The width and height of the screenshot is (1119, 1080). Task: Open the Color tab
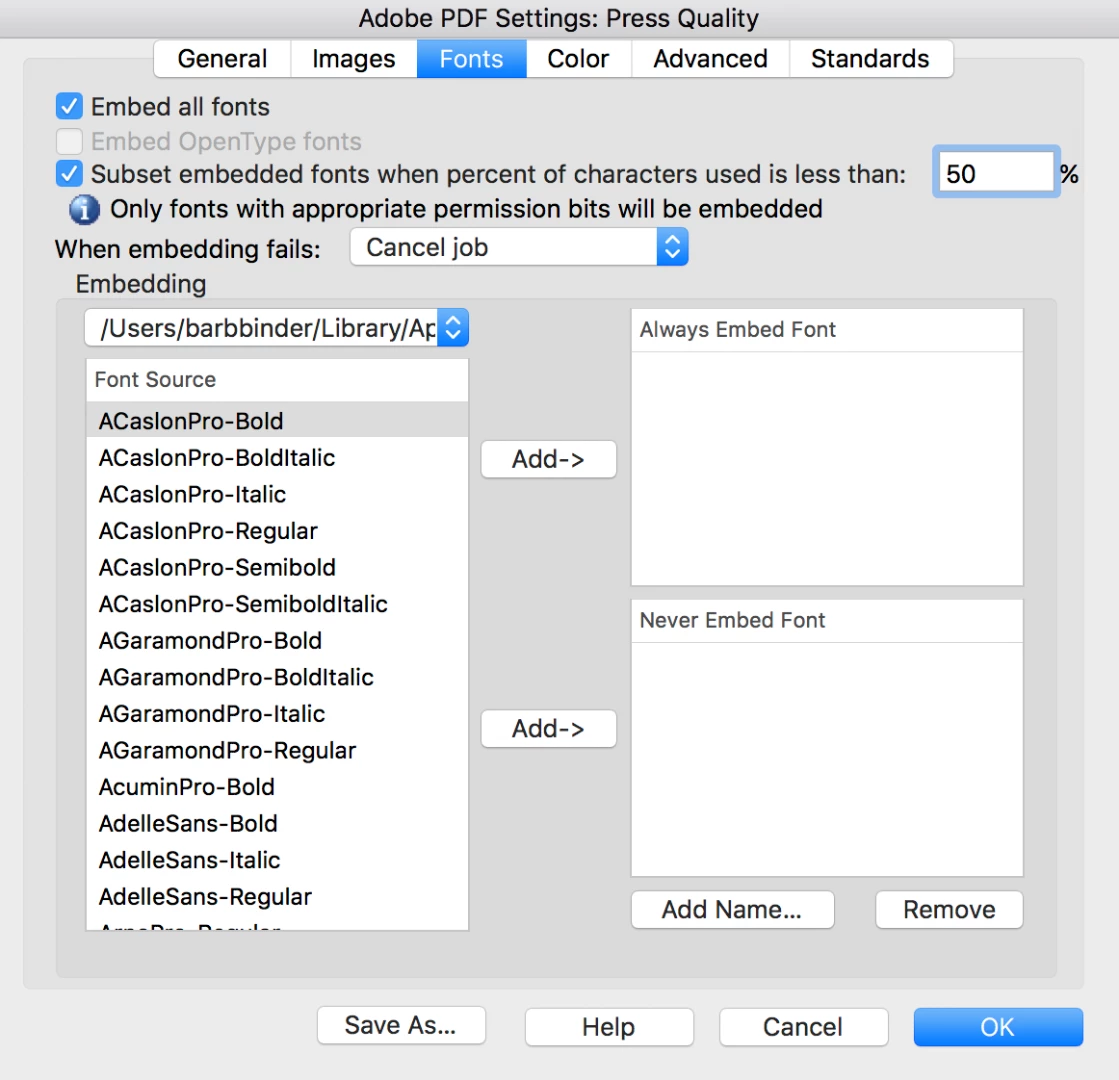pyautogui.click(x=578, y=59)
